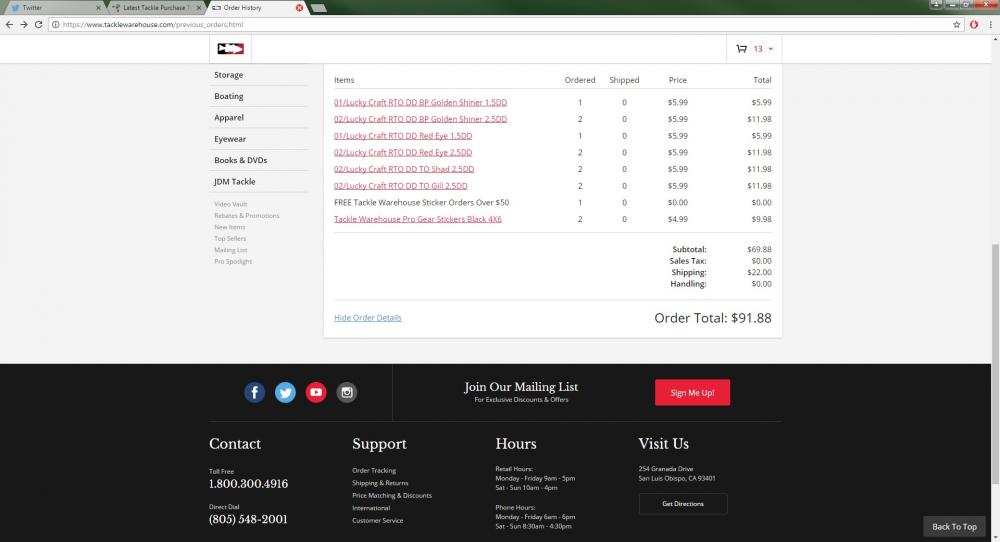Open the browser menu three-dot icon
The height and width of the screenshot is (542, 1000).
[x=990, y=24]
